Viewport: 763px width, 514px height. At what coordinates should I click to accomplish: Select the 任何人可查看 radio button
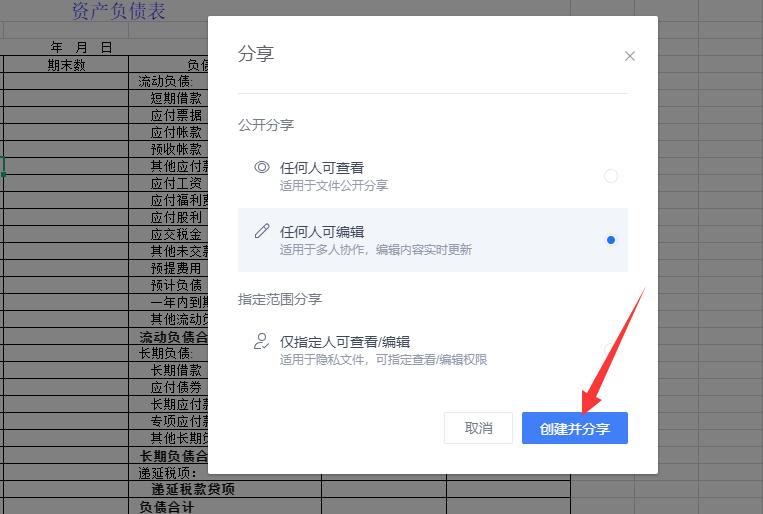coord(611,176)
